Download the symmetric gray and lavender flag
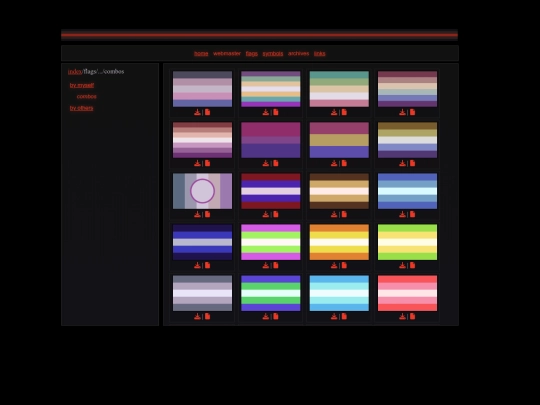The width and height of the screenshot is (540, 405). coord(197,316)
